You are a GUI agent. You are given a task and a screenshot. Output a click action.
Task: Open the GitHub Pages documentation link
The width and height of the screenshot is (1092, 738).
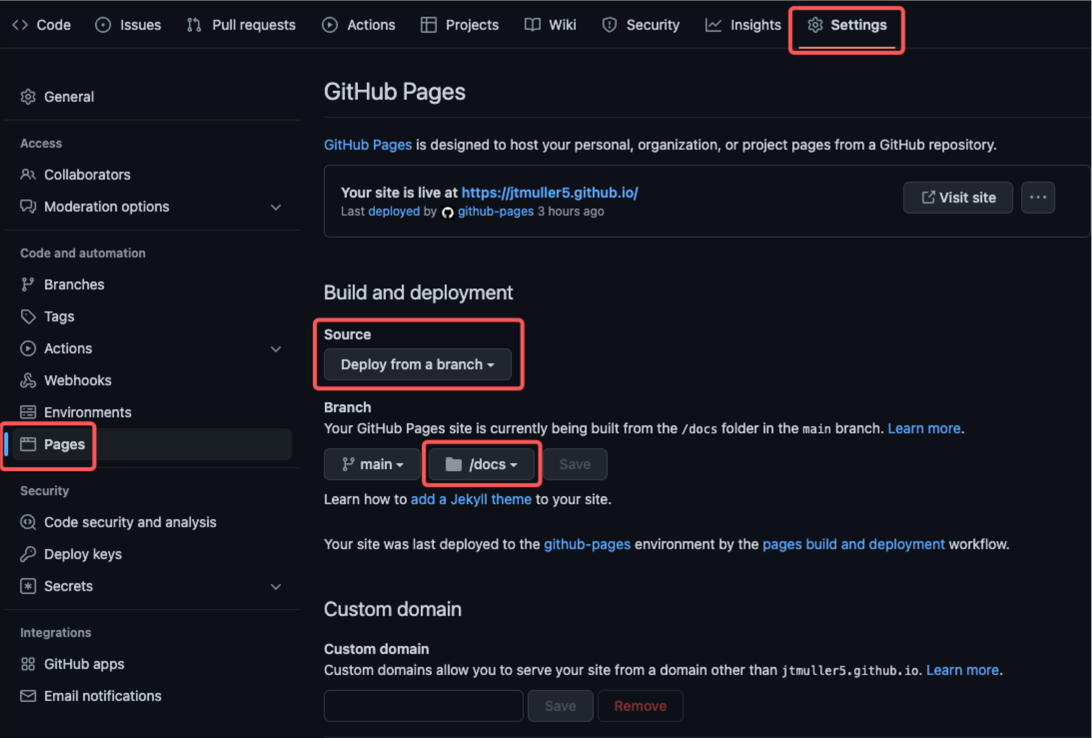coord(368,146)
